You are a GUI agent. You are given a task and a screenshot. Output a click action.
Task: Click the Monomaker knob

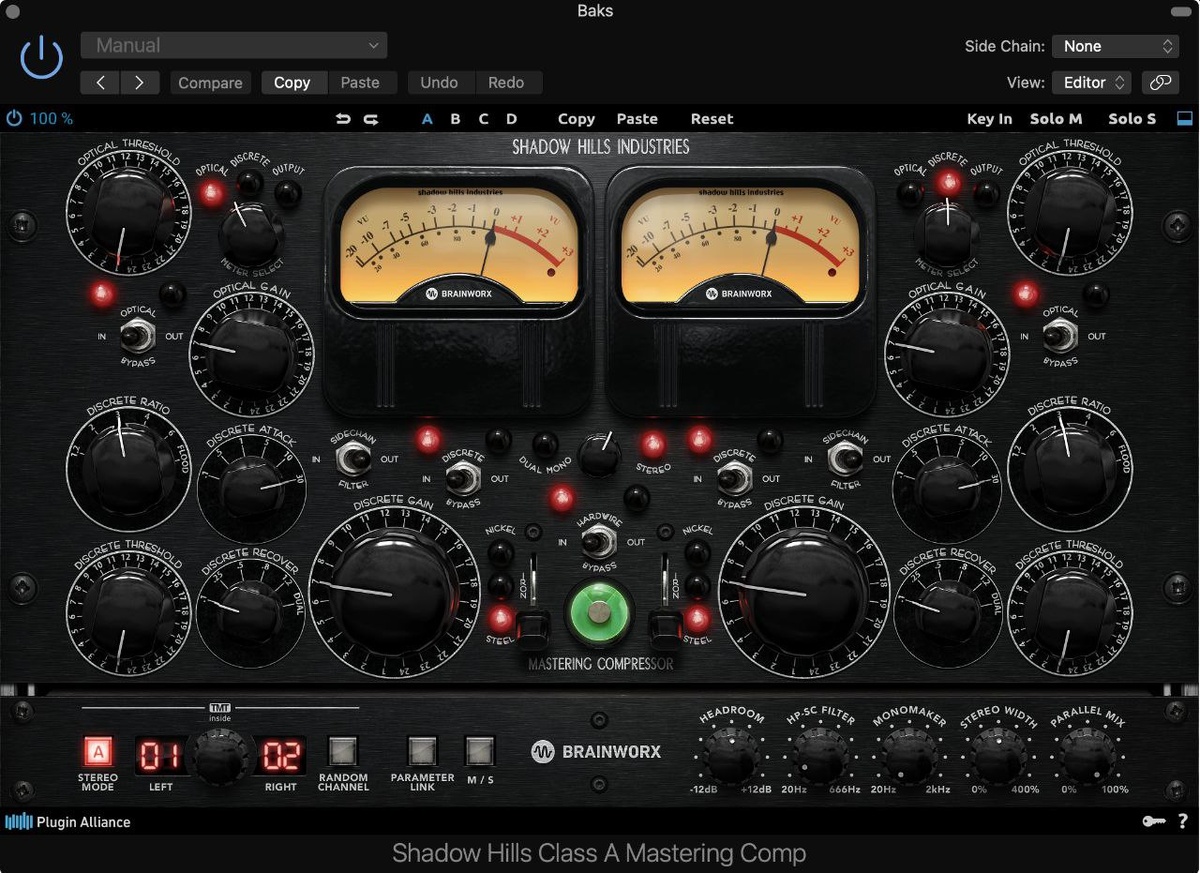(909, 756)
